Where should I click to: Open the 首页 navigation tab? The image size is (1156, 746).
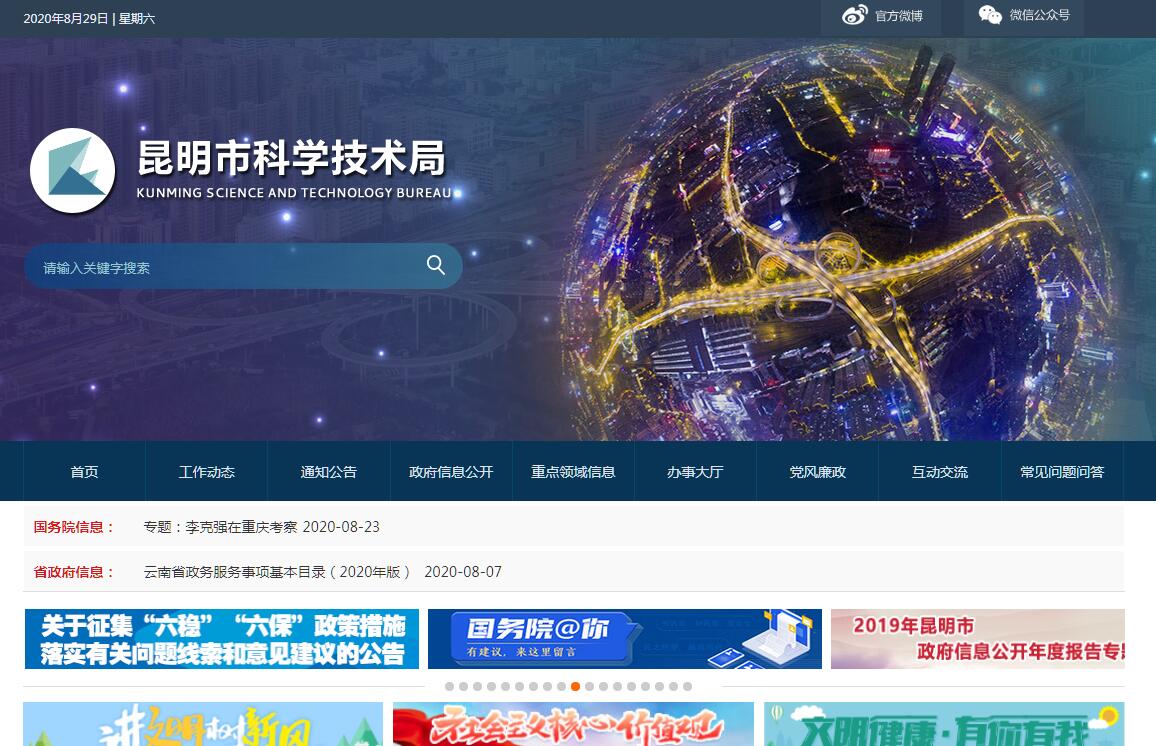click(85, 472)
